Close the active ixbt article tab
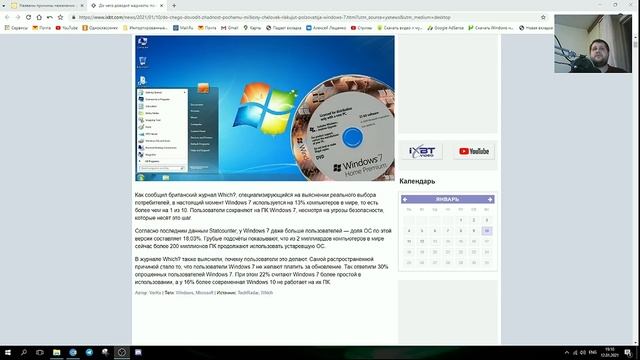The width and height of the screenshot is (640, 360). [x=162, y=6]
